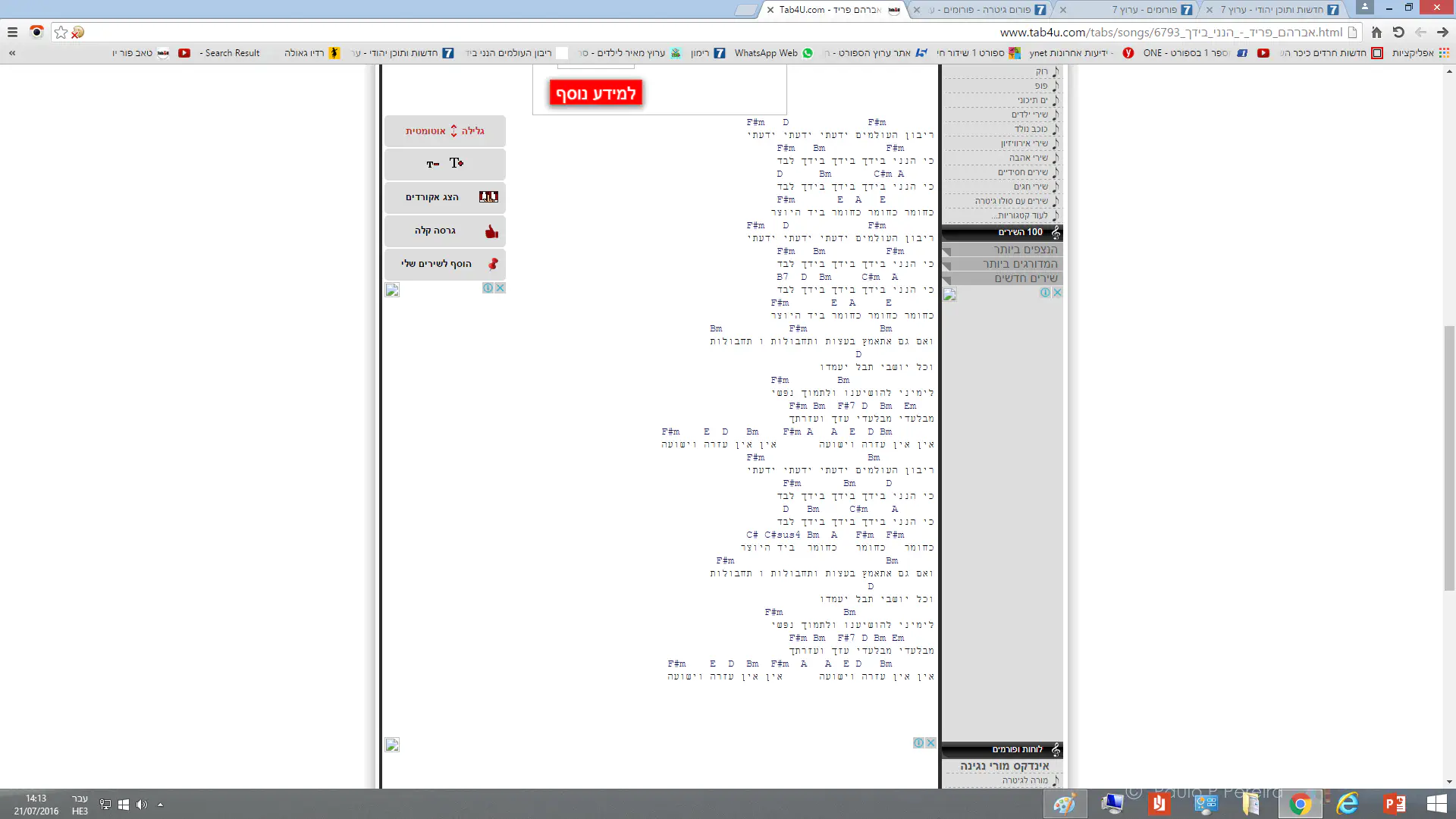Click the red למידע נוסף button
This screenshot has width=1456, height=819.
pos(595,93)
